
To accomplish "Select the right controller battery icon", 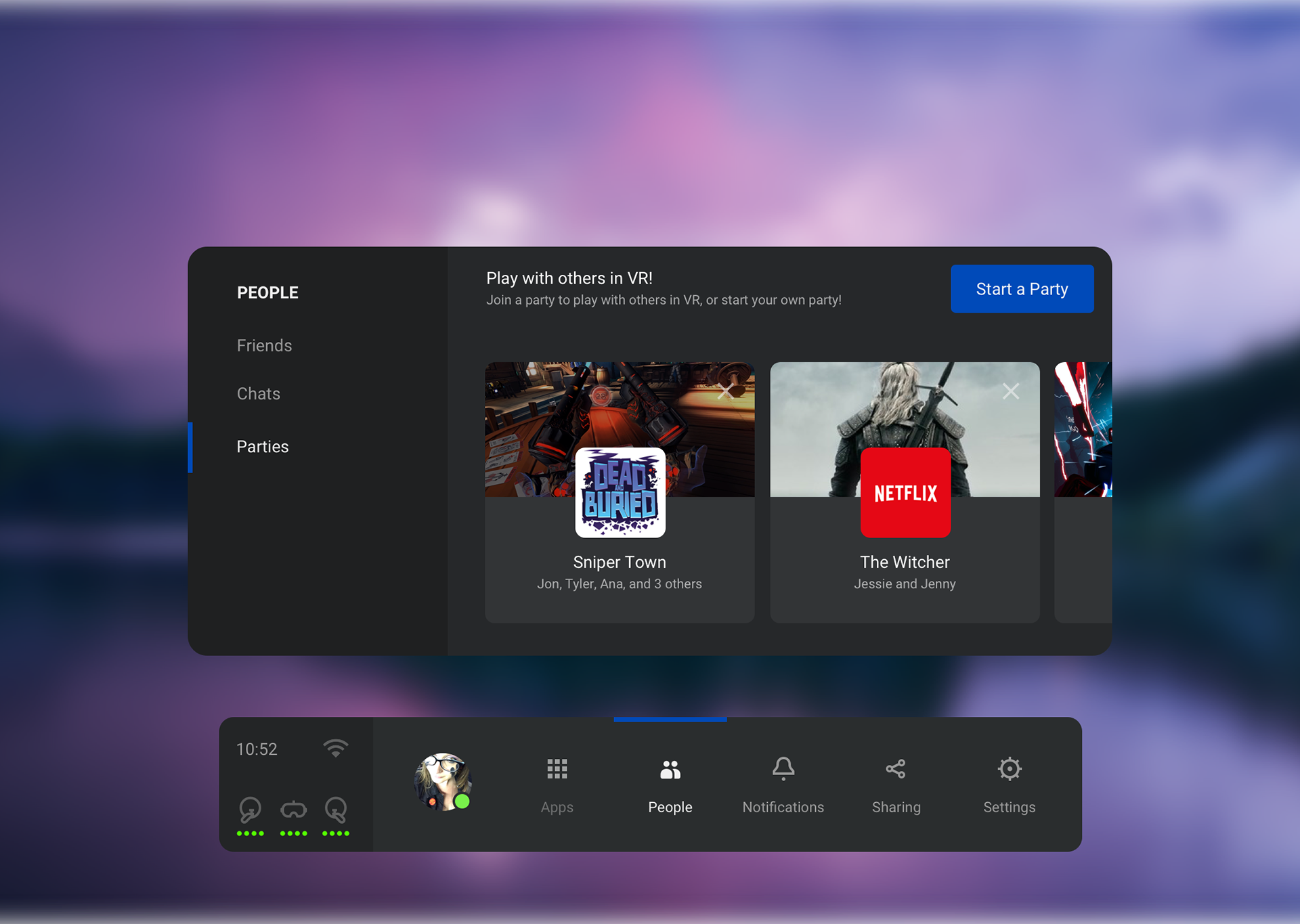I will click(336, 810).
